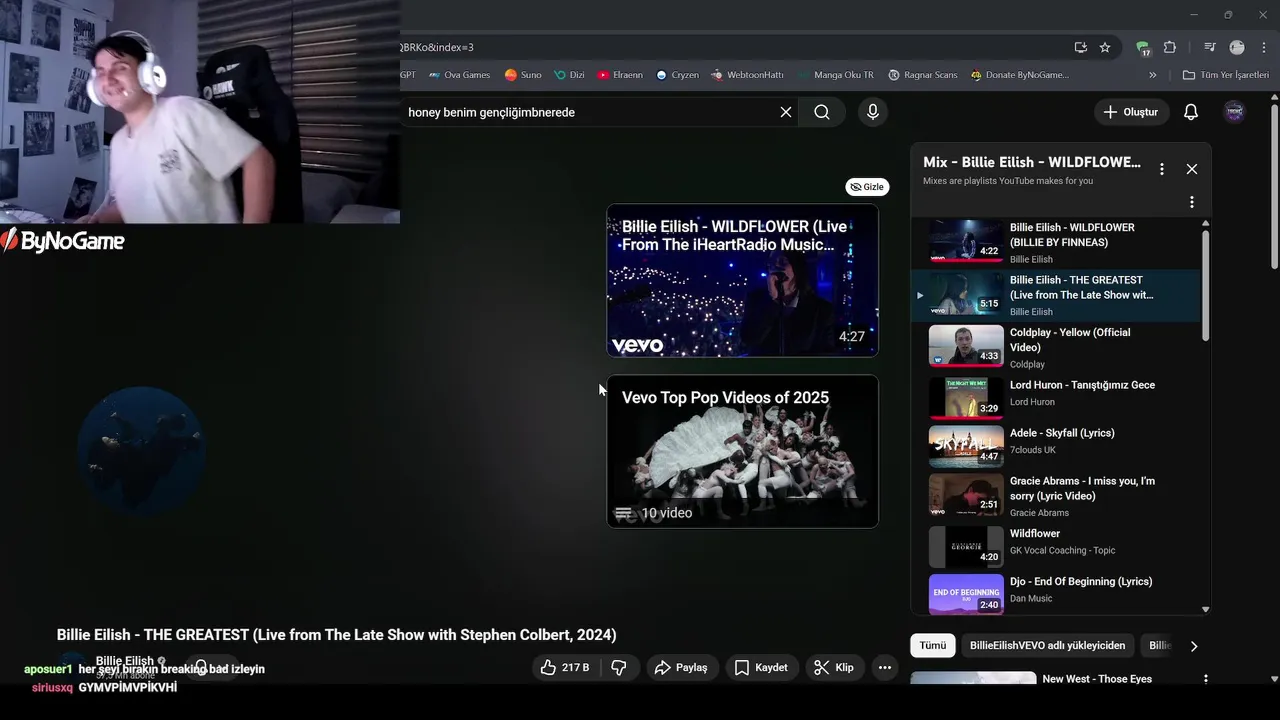Viewport: 1280px width, 720px height.
Task: Click the YouTube search input field
Action: pos(590,112)
